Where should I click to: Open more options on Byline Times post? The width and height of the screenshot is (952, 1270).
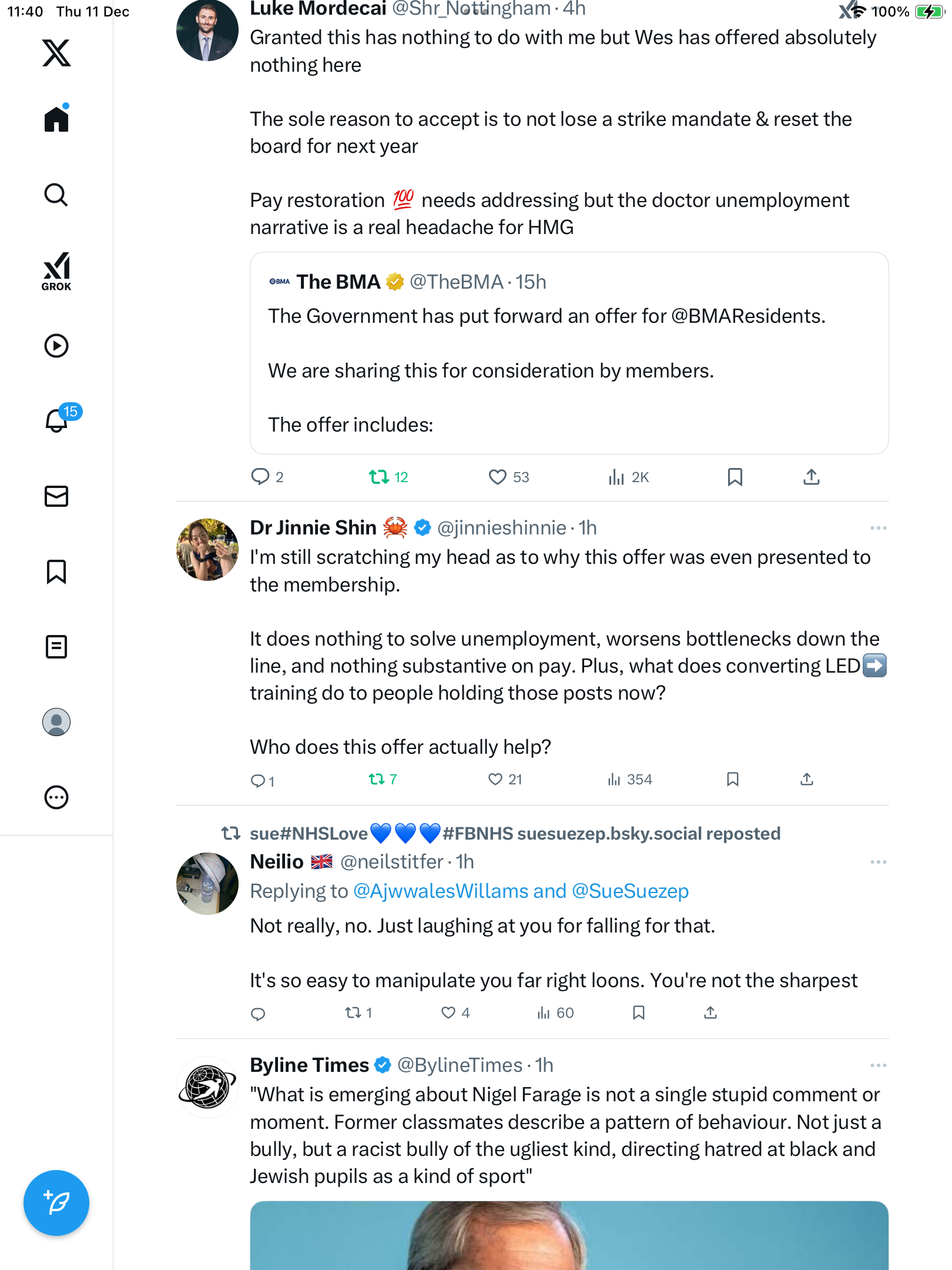[x=878, y=1065]
